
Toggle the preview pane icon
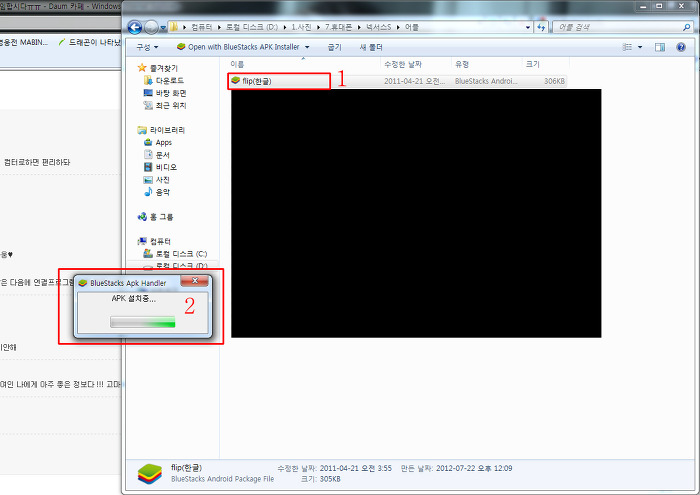660,47
